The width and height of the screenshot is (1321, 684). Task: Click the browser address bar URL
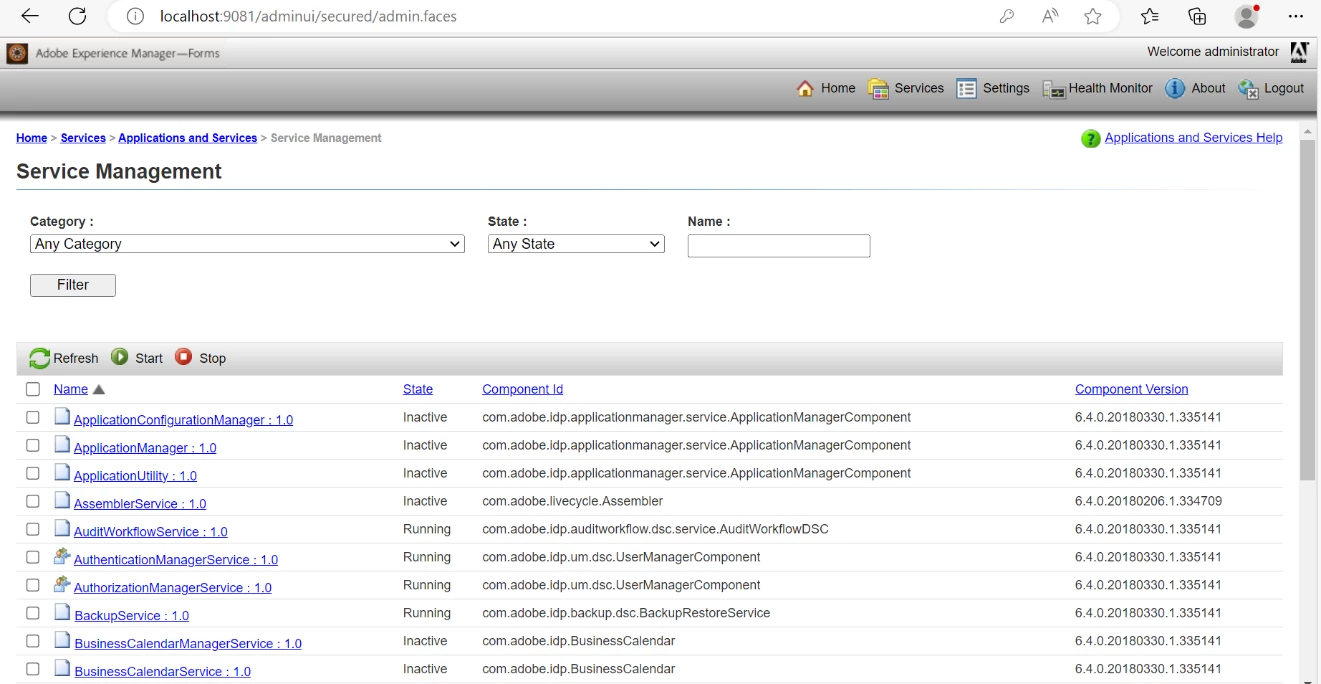[309, 16]
